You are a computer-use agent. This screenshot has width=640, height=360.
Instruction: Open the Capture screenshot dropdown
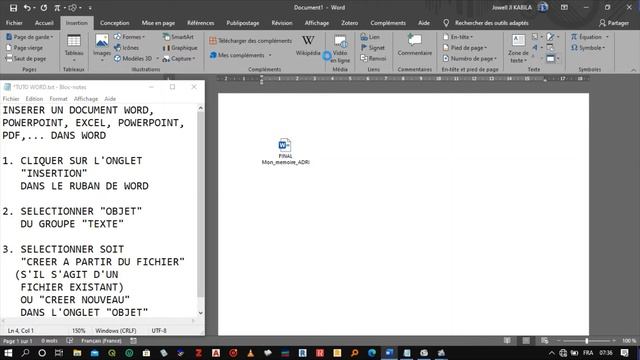point(179,58)
